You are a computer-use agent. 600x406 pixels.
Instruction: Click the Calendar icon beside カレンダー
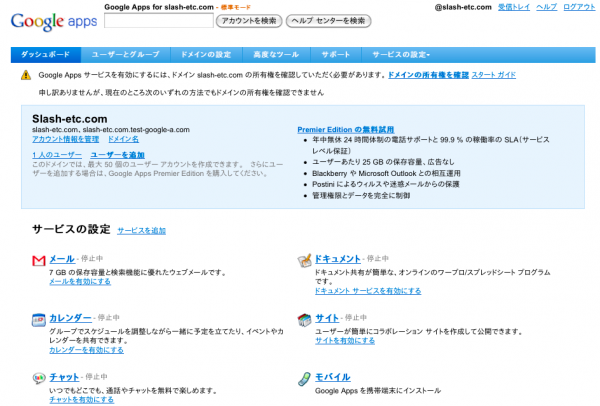39,320
